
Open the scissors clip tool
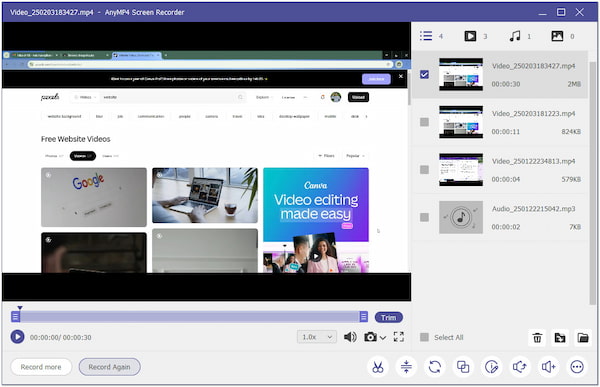tap(378, 367)
